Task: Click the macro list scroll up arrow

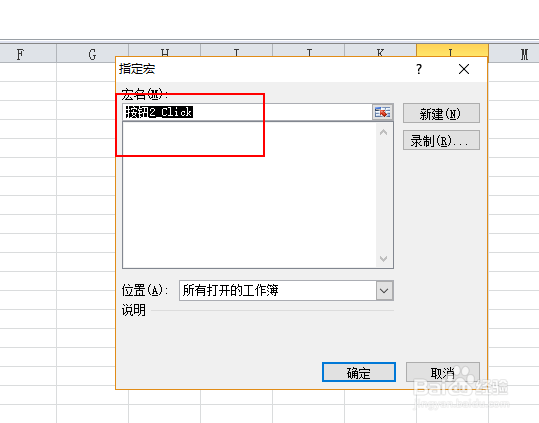Action: (x=384, y=132)
